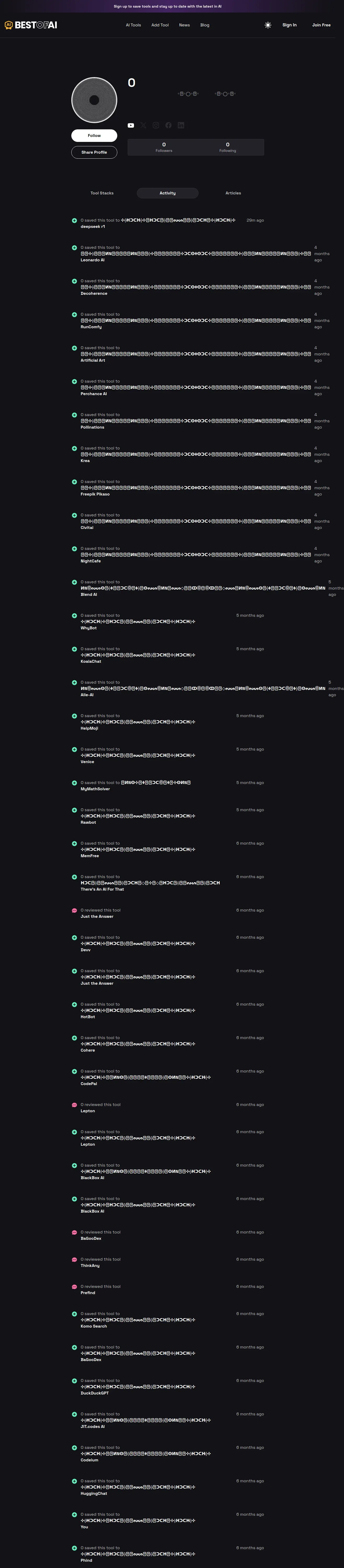344x1568 pixels.
Task: Click the pink review icon beside Just the Answer
Action: coord(74,910)
